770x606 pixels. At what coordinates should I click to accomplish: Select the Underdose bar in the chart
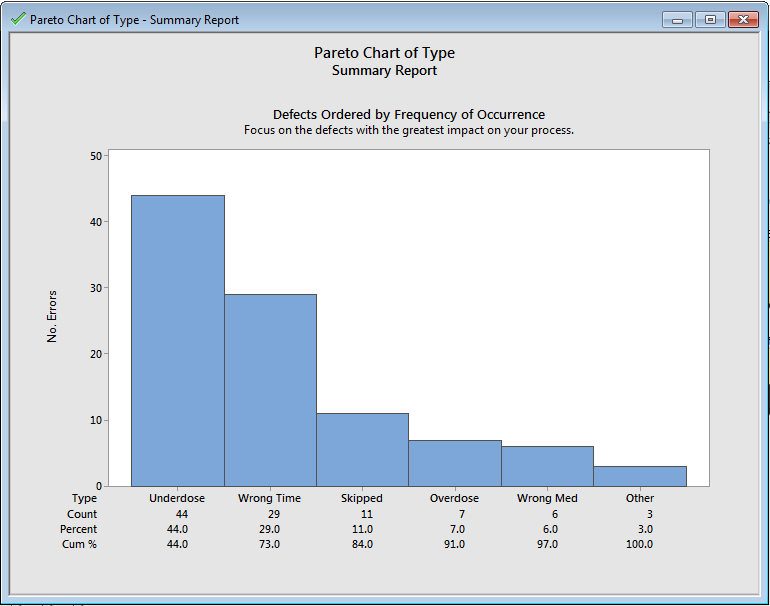pyautogui.click(x=178, y=340)
